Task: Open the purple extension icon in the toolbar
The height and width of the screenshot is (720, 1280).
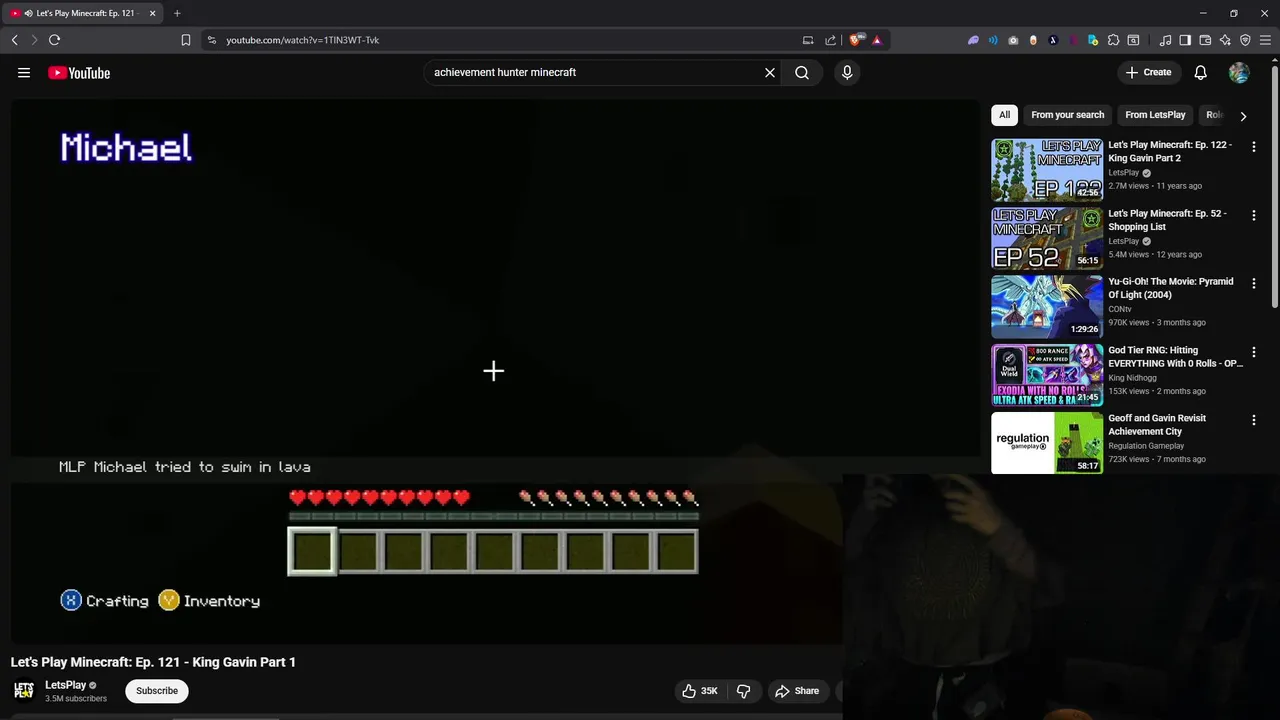Action: 973,40
